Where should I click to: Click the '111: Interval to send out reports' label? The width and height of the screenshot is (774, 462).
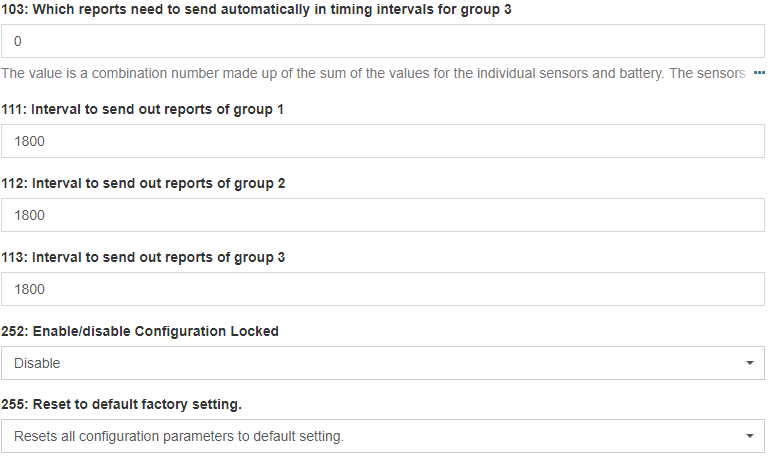pyautogui.click(x=143, y=109)
